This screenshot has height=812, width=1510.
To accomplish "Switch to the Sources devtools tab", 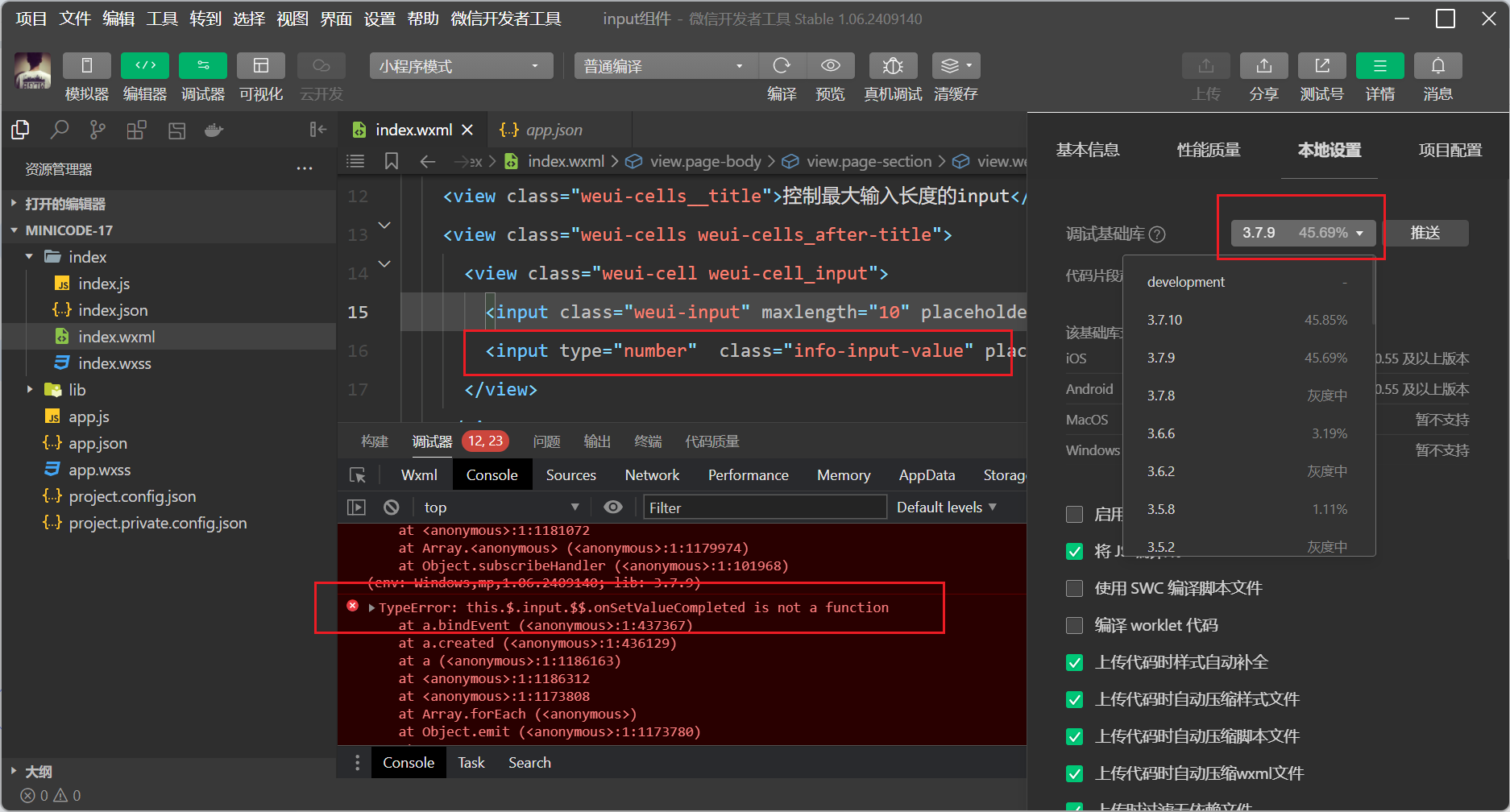I will pos(571,475).
